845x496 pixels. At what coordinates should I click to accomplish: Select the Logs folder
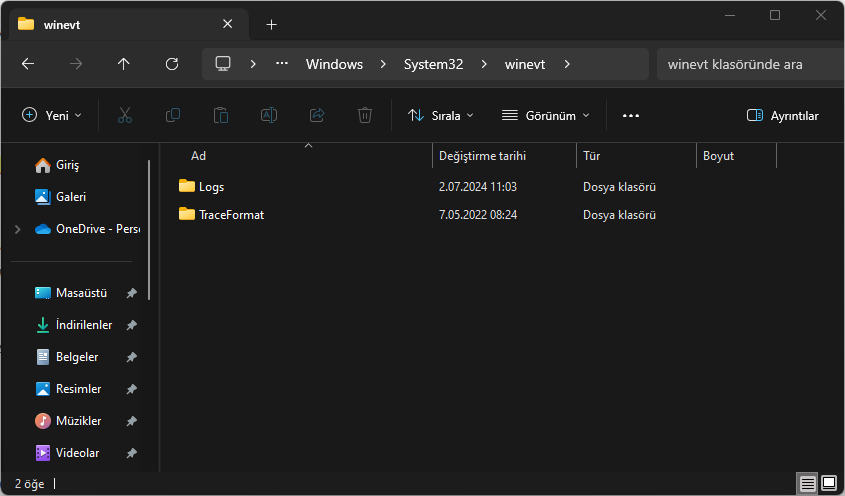pos(211,186)
